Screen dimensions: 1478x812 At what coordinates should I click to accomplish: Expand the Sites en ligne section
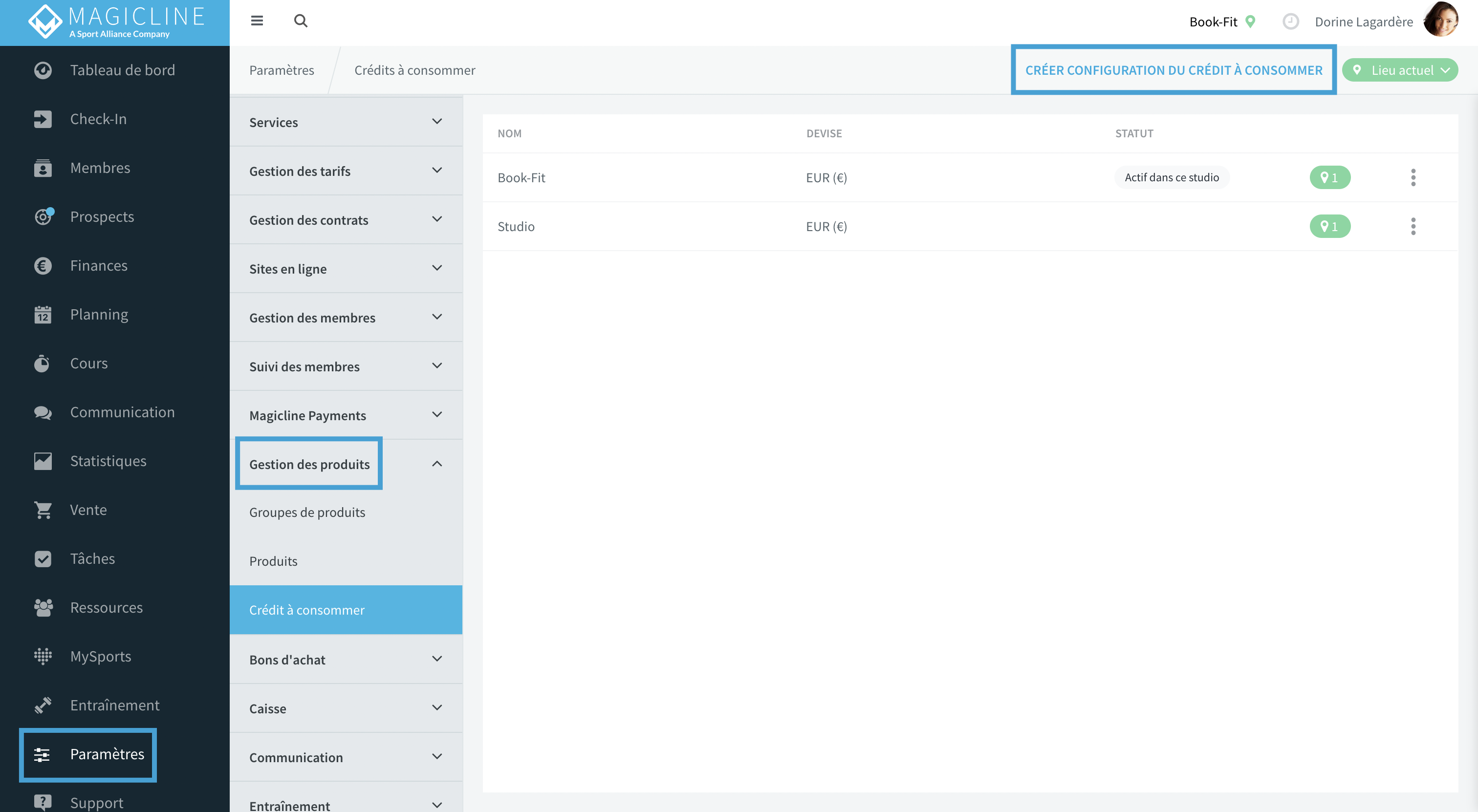(x=346, y=268)
